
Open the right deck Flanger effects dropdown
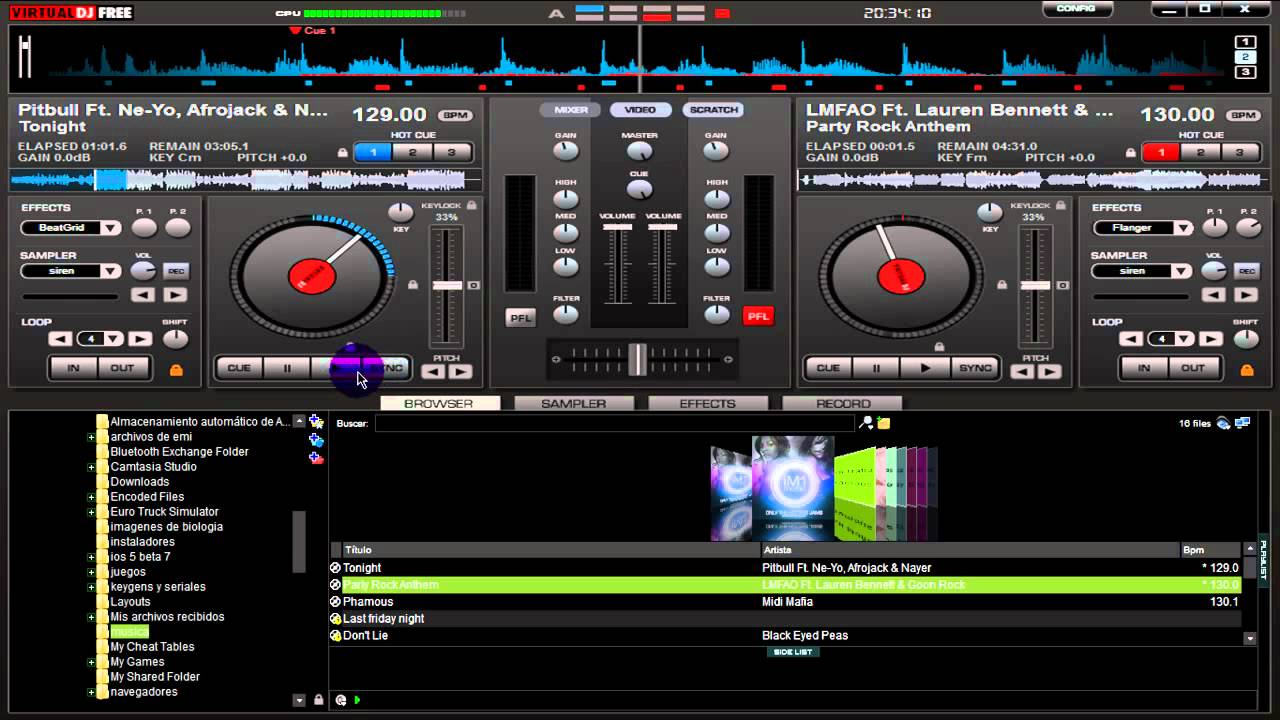(1183, 228)
